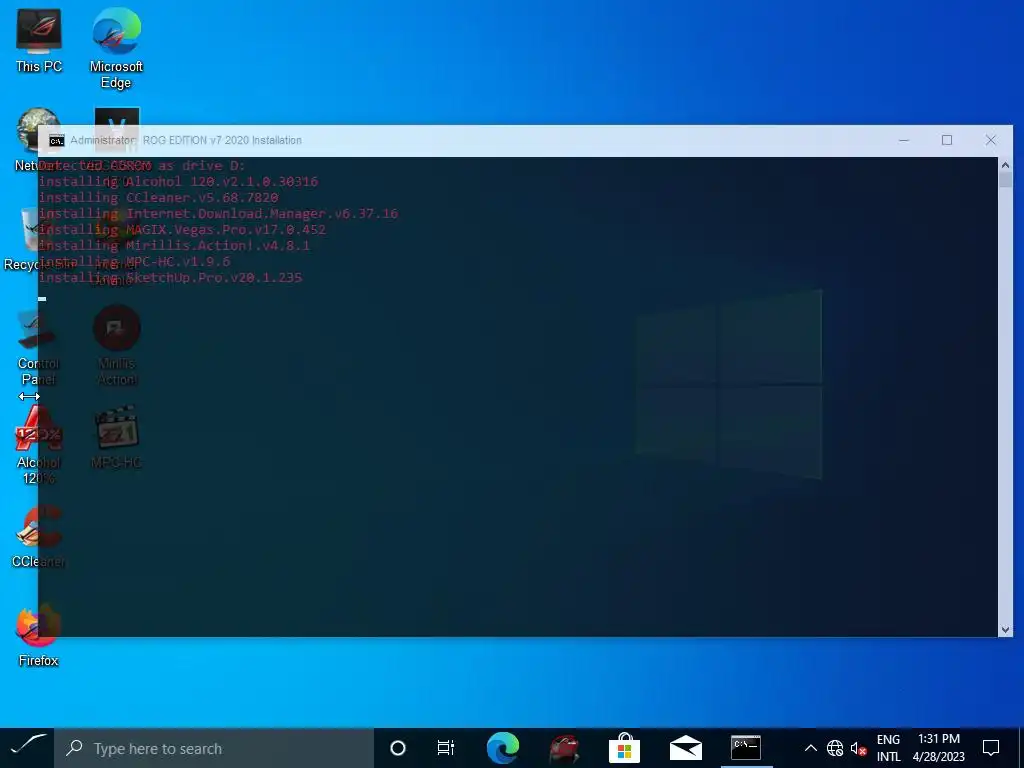Launch Microsoft Edge from taskbar
Viewport: 1024px width, 768px height.
(x=503, y=748)
